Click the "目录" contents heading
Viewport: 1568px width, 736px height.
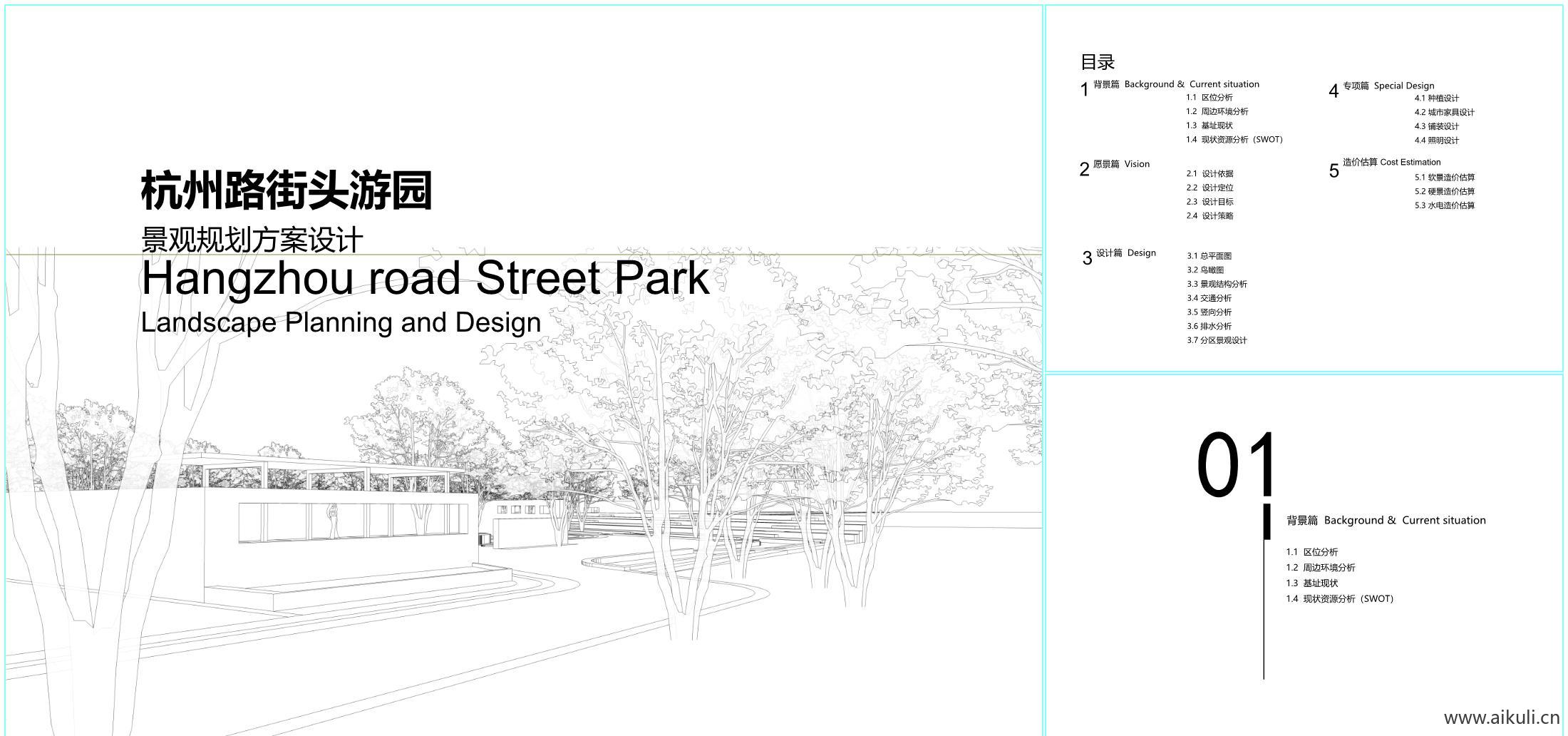point(1098,62)
